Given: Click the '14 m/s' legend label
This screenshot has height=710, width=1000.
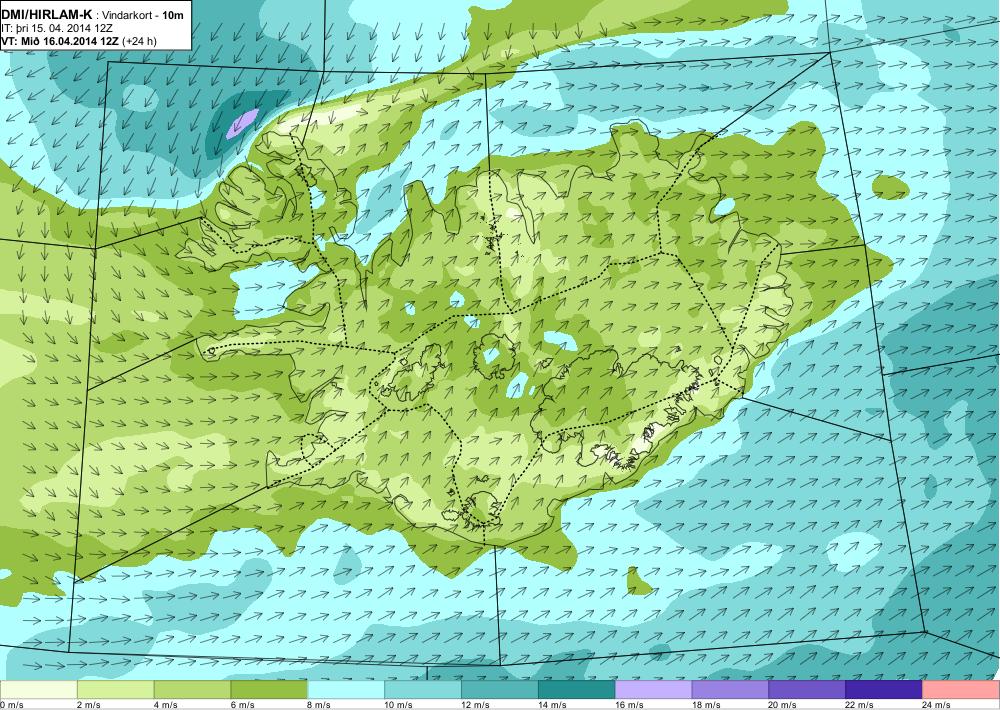Looking at the screenshot, I should (552, 705).
